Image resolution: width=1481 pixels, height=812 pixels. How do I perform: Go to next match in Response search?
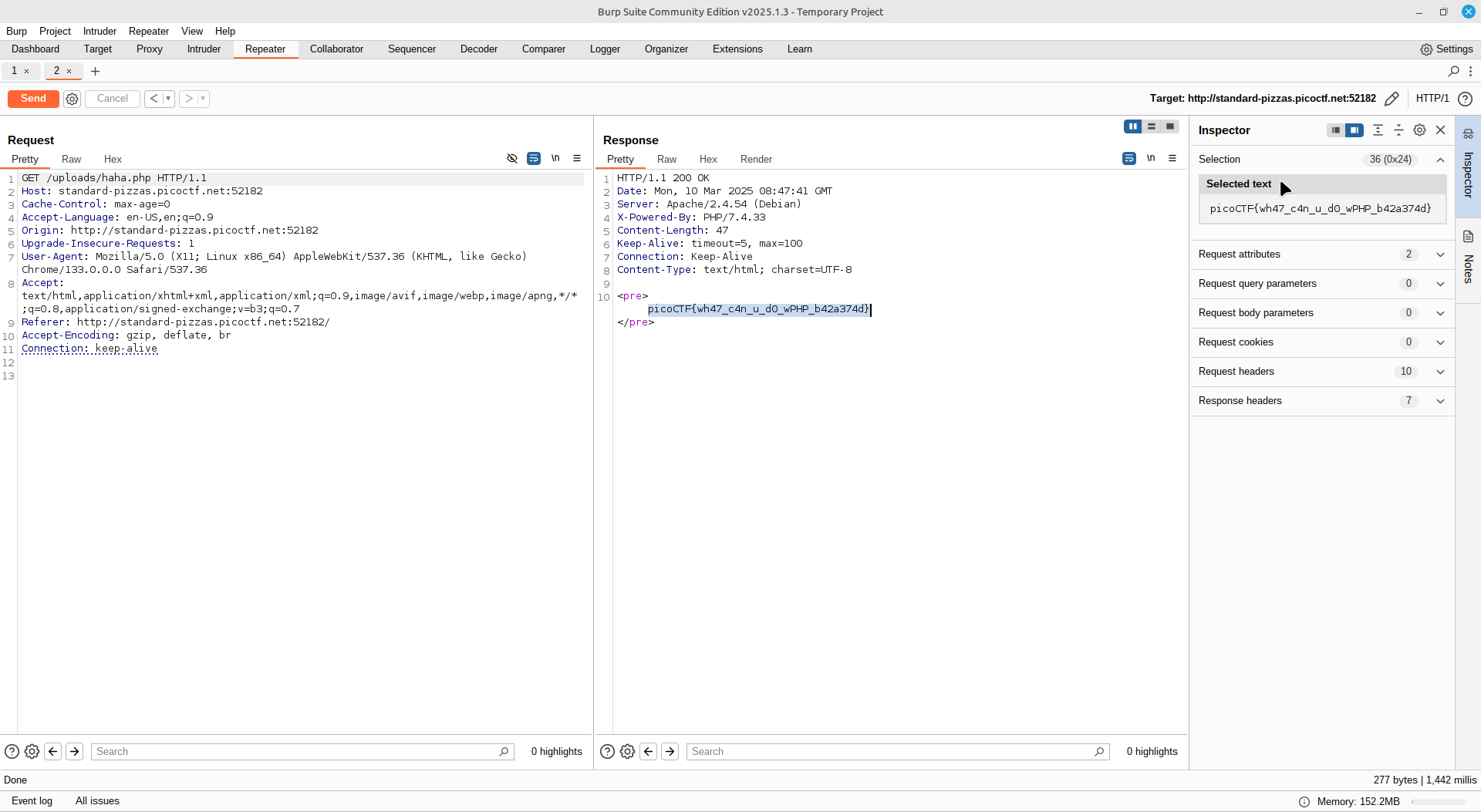coord(670,751)
